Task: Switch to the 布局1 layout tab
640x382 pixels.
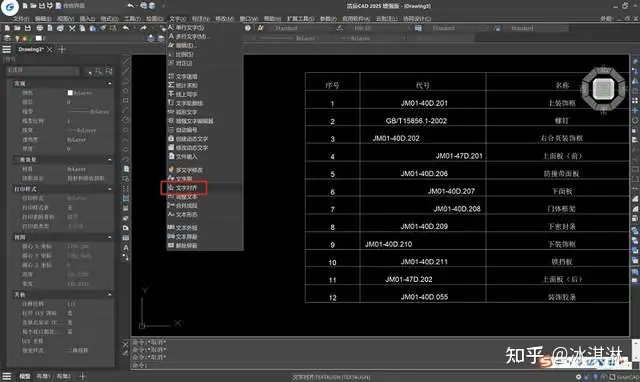Action: pos(43,376)
